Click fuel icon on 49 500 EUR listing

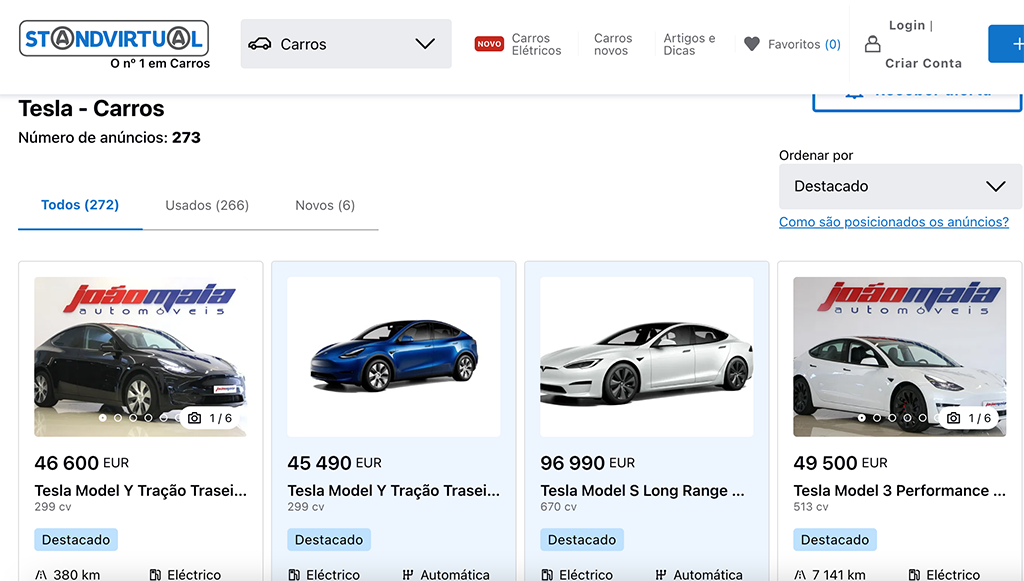coord(914,575)
